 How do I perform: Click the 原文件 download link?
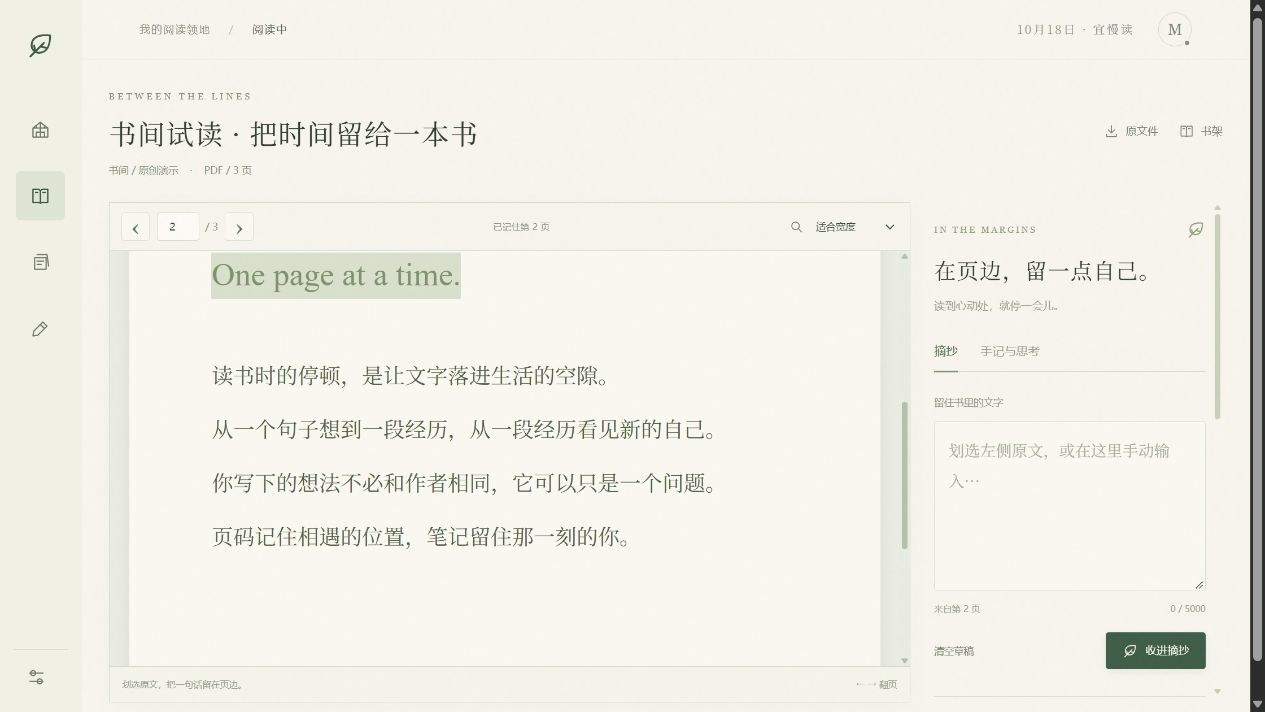pos(1131,131)
